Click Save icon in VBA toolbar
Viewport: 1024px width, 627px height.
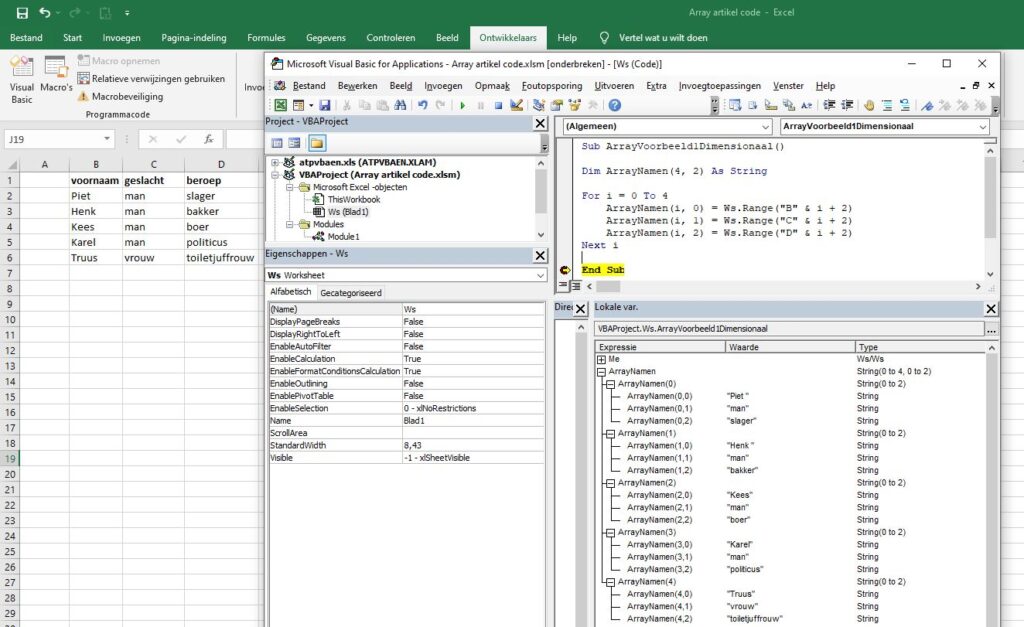[325, 105]
